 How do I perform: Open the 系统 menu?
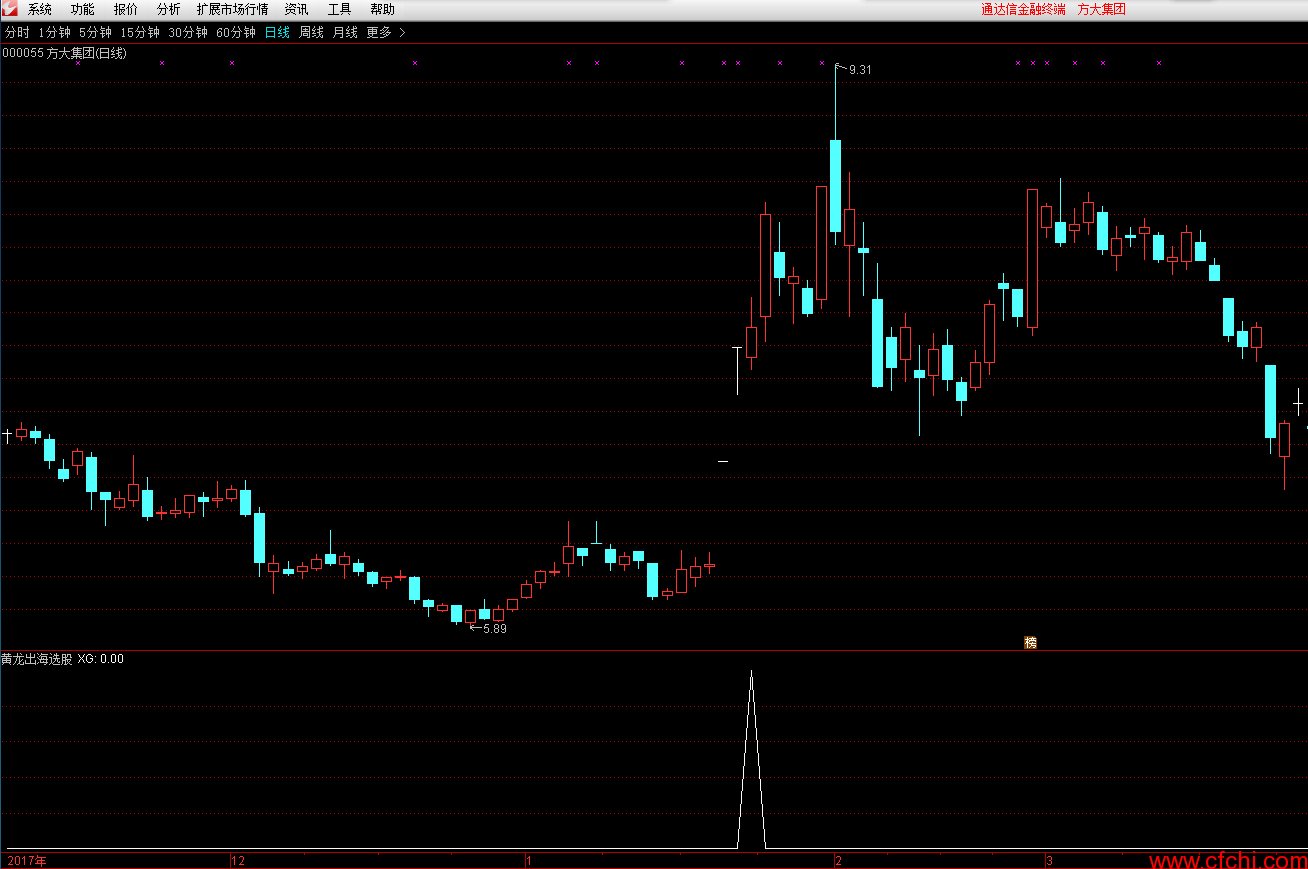tap(40, 9)
